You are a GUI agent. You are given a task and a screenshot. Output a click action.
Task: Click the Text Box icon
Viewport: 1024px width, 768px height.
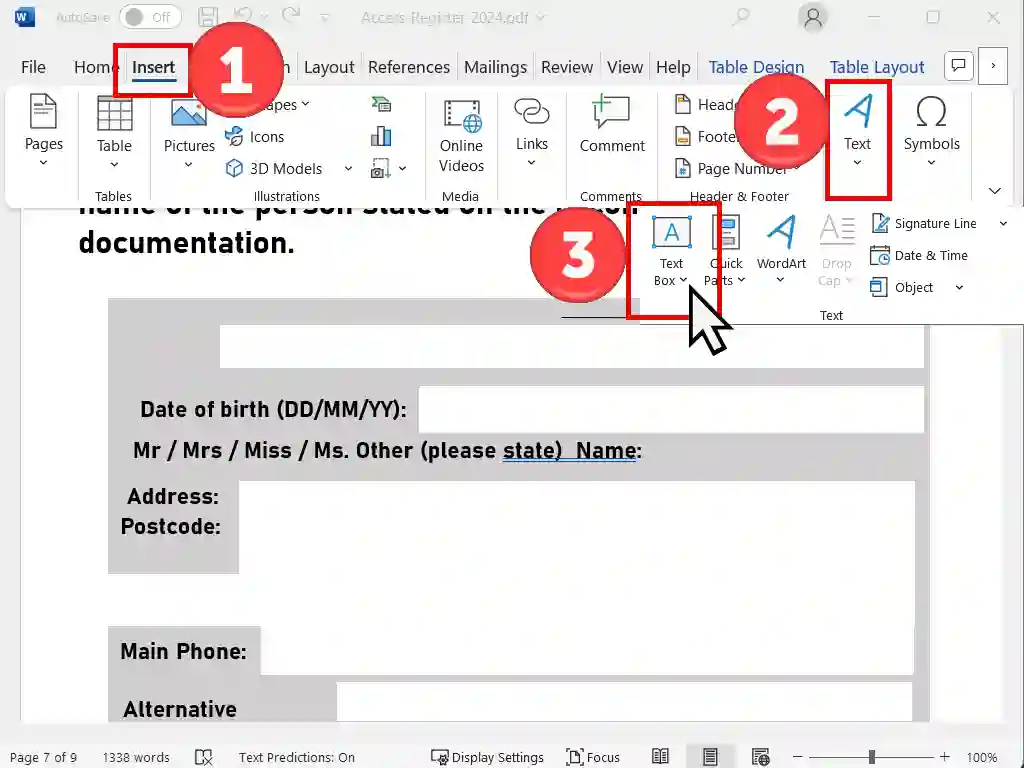[671, 233]
